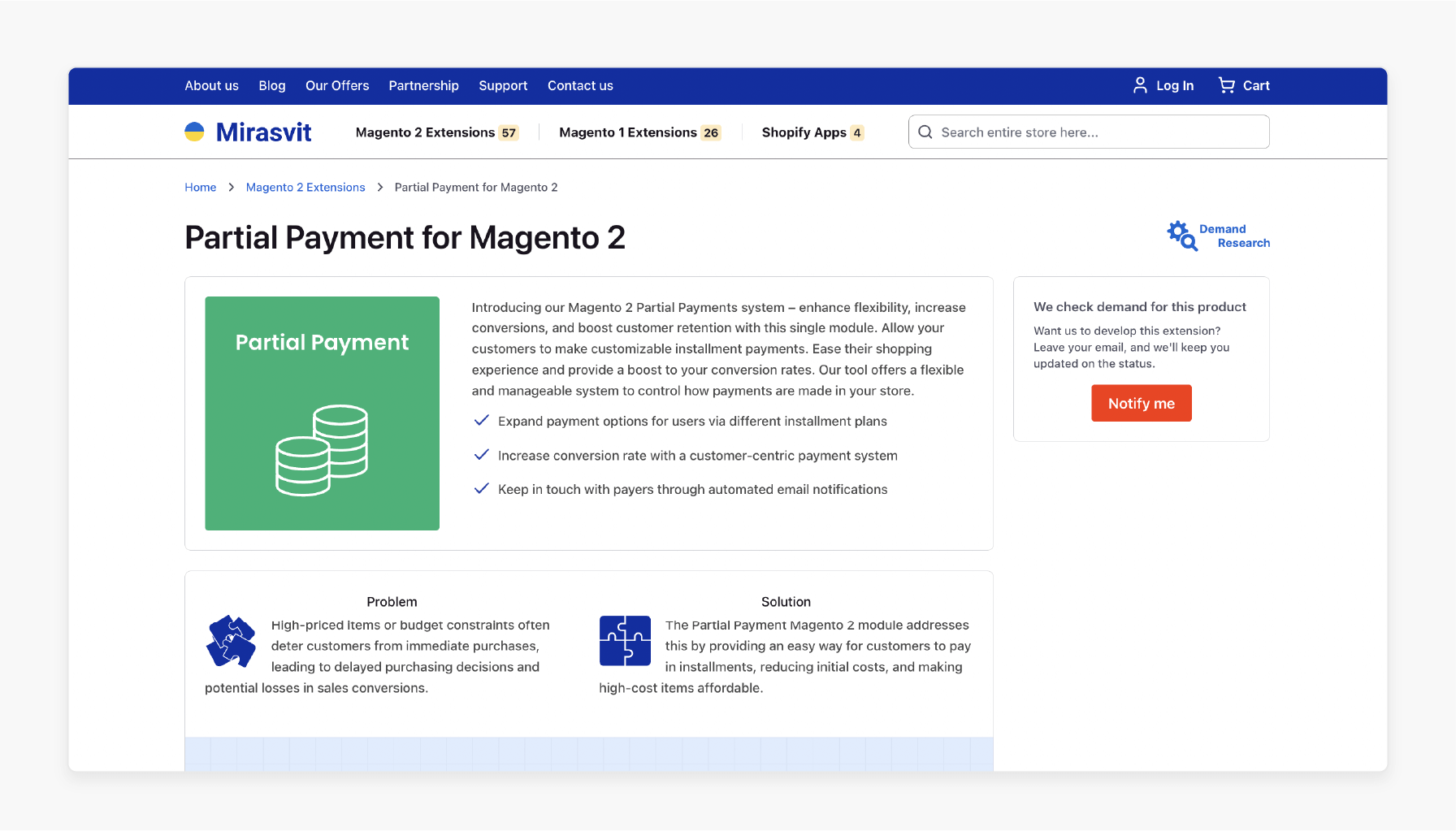Viewport: 1456px width, 831px height.
Task: Open the Support menu item
Action: [x=503, y=85]
